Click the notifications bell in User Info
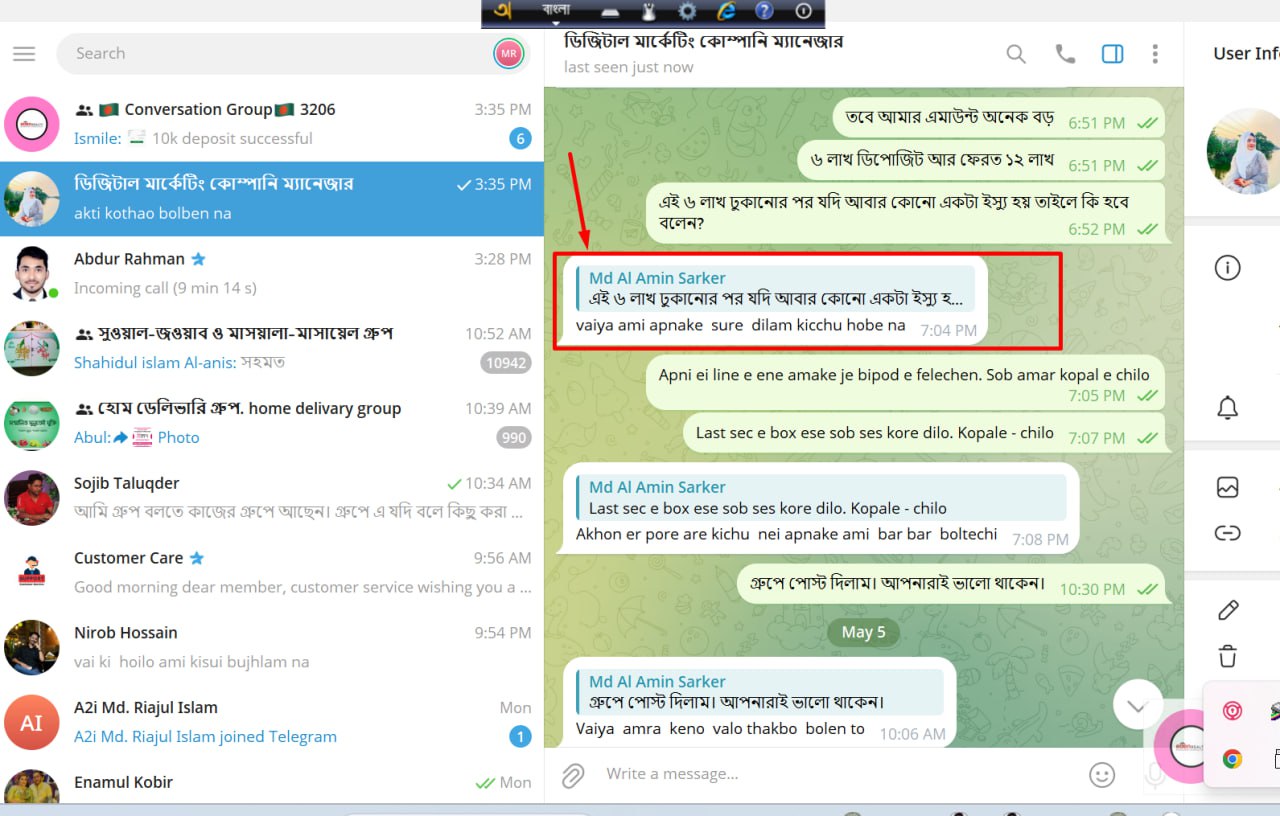Image resolution: width=1280 pixels, height=816 pixels. coord(1227,408)
